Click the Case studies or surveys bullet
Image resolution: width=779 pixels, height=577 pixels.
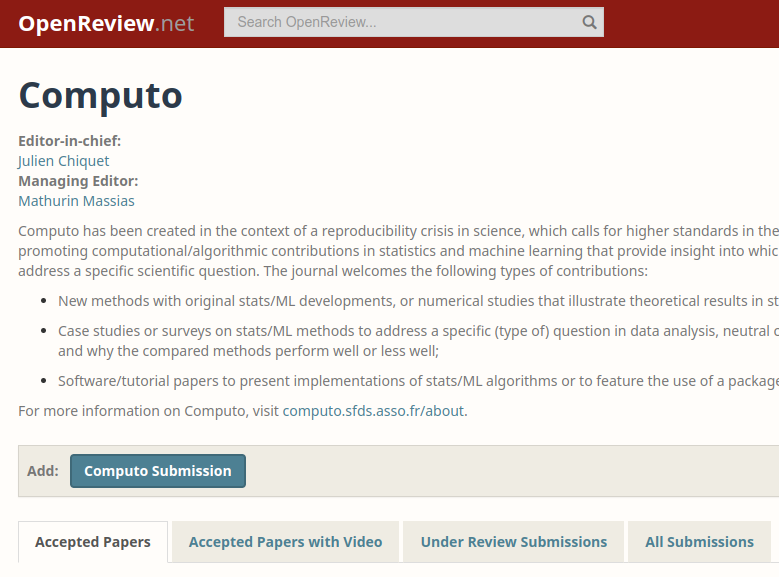coord(418,341)
